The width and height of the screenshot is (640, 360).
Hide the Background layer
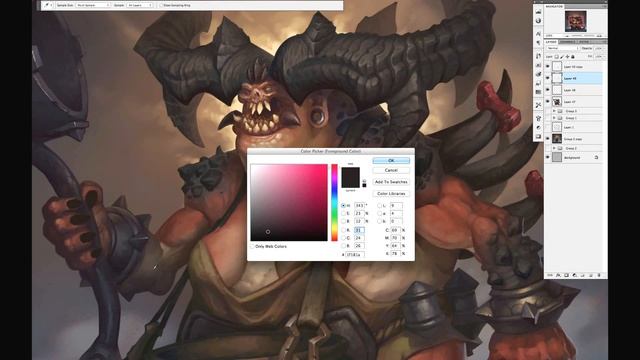click(548, 158)
